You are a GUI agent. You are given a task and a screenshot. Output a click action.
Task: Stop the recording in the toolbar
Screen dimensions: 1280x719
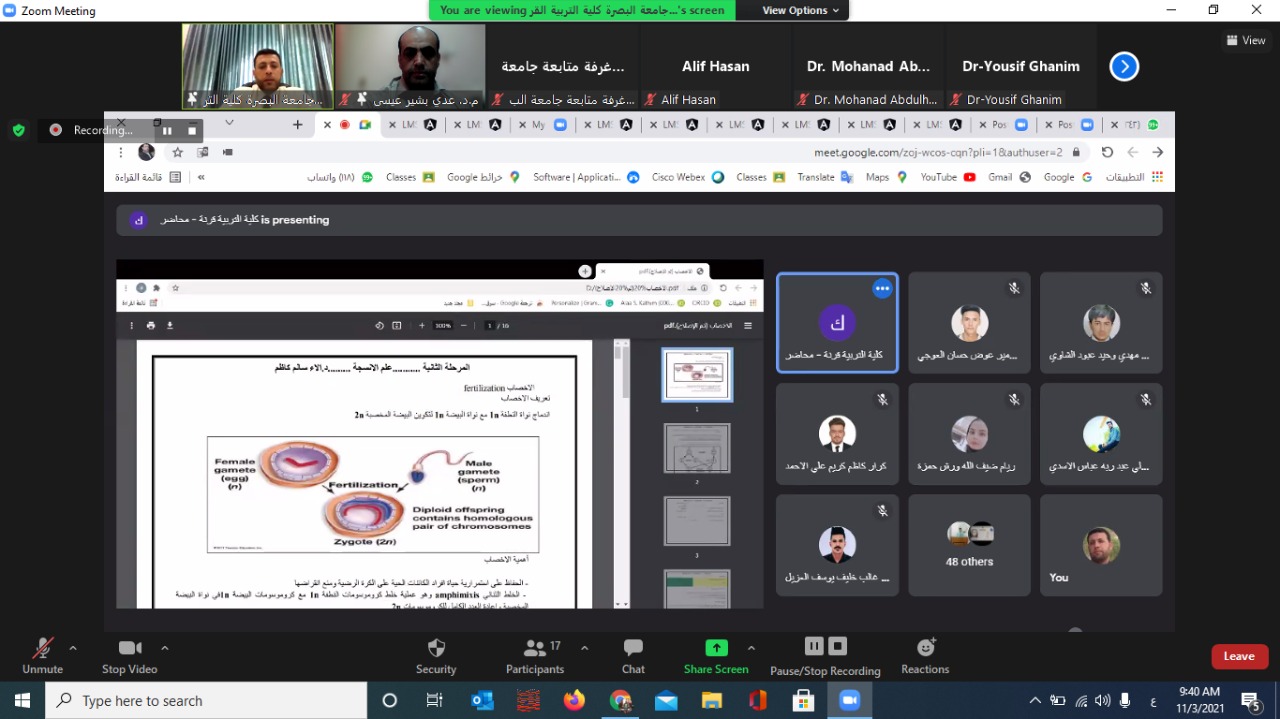[x=838, y=646]
